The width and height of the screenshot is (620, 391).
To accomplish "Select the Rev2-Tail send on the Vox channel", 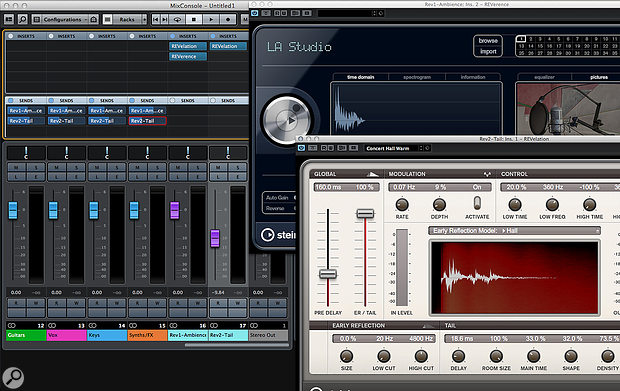I will [x=66, y=121].
